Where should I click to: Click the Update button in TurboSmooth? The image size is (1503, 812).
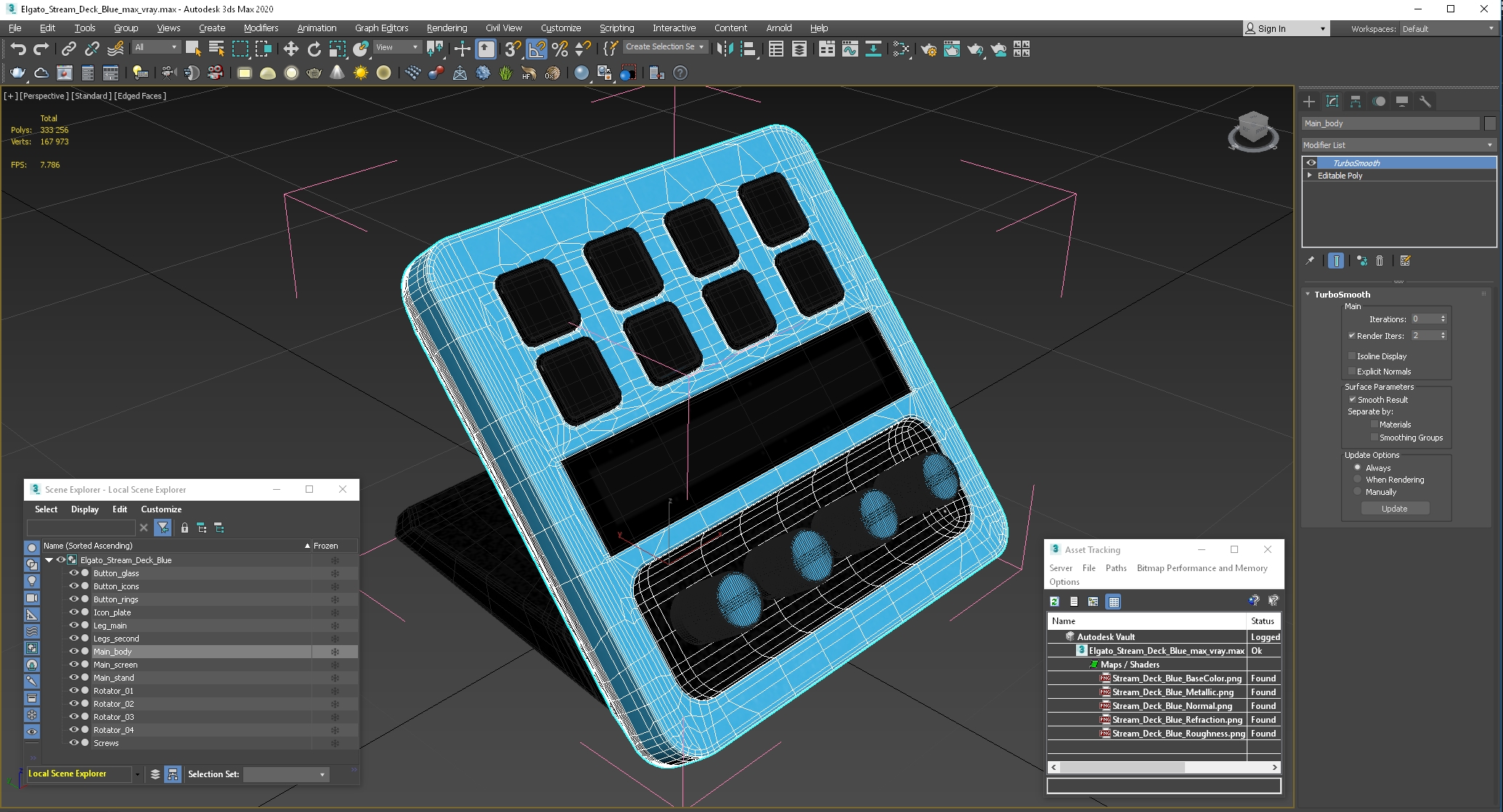point(1394,509)
